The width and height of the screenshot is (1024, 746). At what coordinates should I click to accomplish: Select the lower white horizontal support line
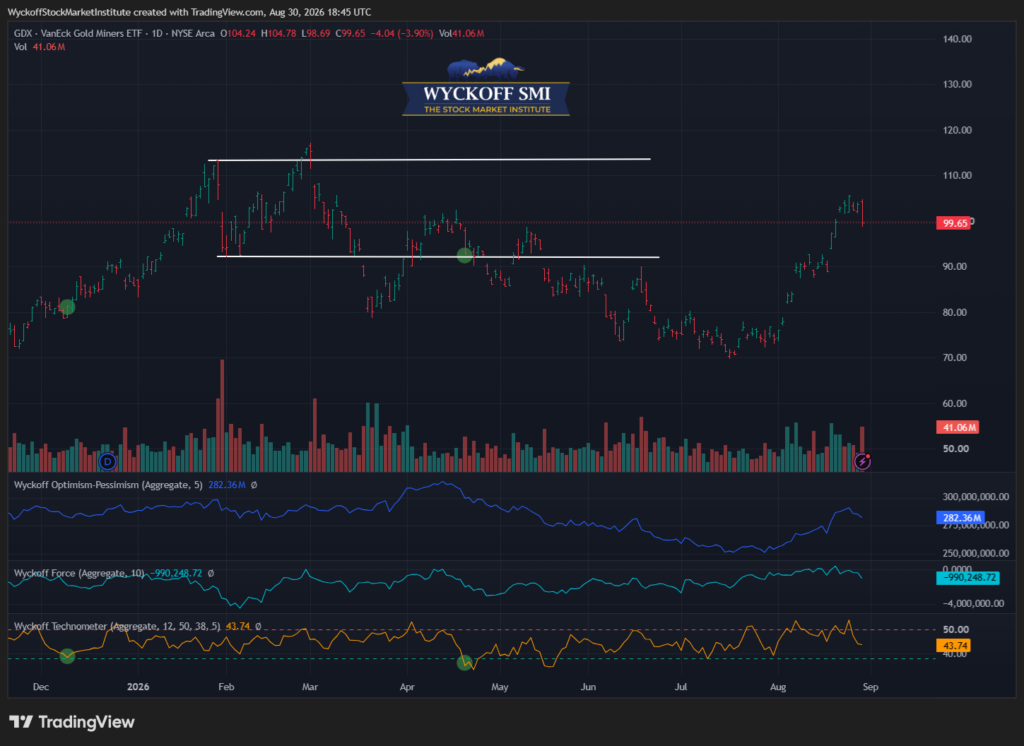(438, 257)
